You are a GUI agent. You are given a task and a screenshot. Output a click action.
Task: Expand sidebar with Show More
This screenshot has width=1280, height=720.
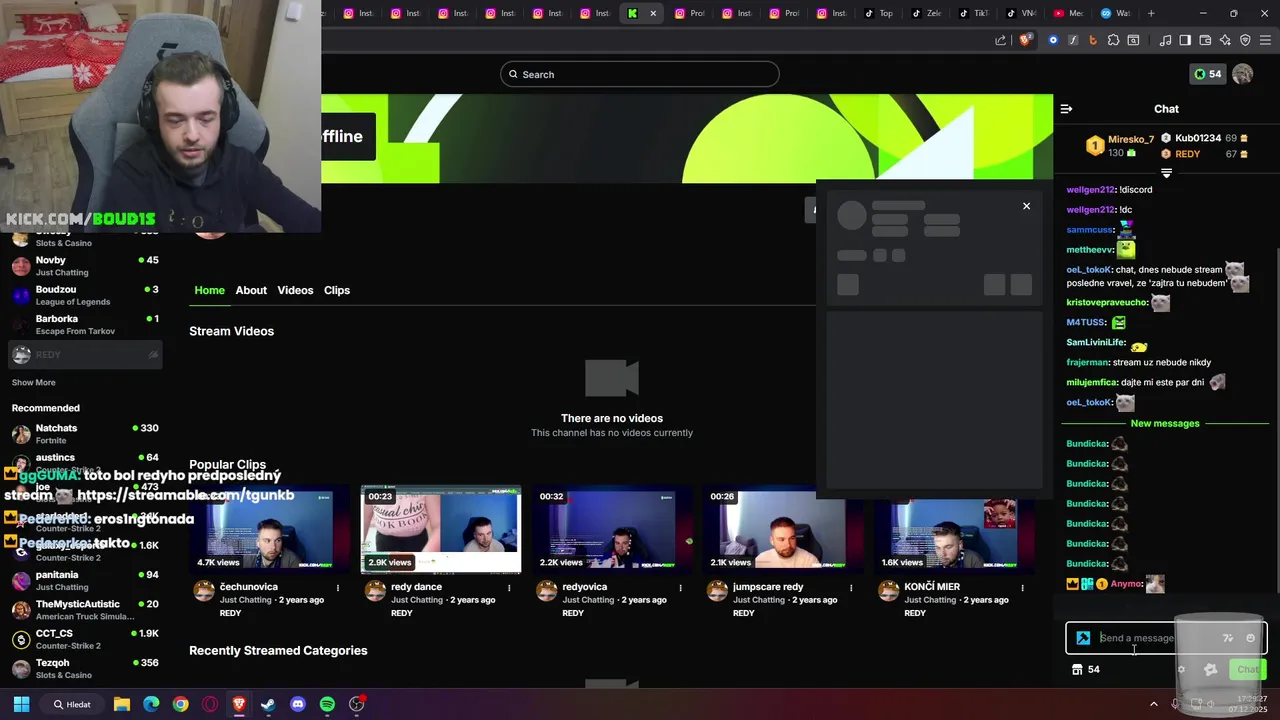pos(33,382)
